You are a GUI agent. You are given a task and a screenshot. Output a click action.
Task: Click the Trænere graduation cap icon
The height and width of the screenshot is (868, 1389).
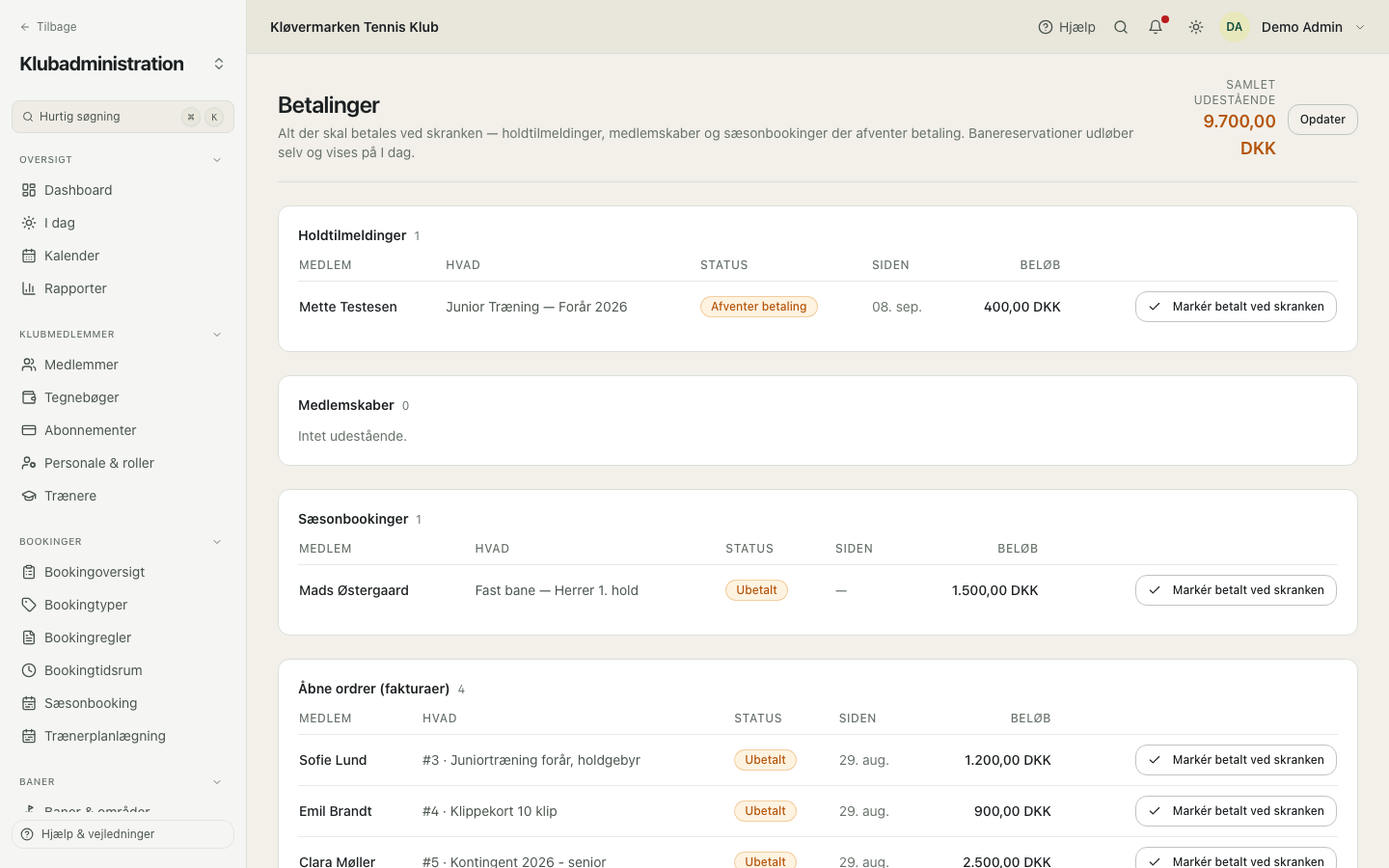29,496
